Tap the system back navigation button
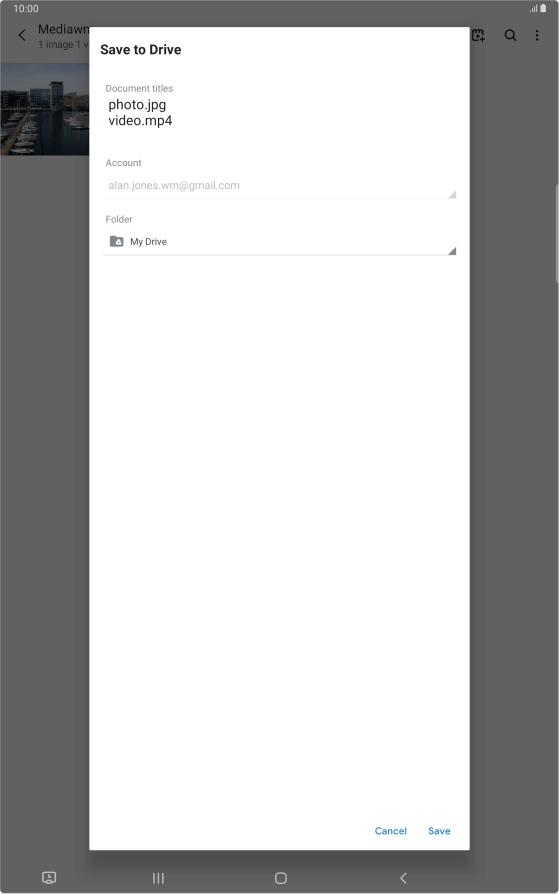This screenshot has height=894, width=559. pos(403,878)
